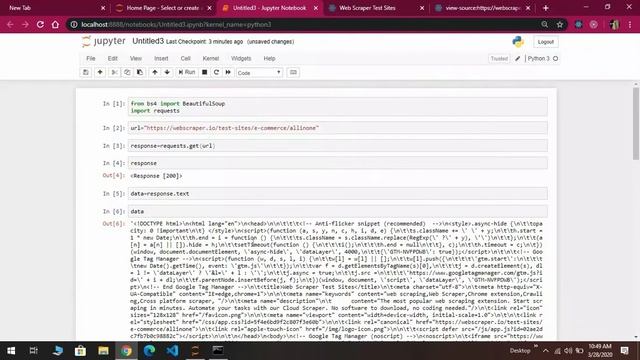Save notebook with the floppy disk icon
The image size is (640, 360).
coord(86,72)
